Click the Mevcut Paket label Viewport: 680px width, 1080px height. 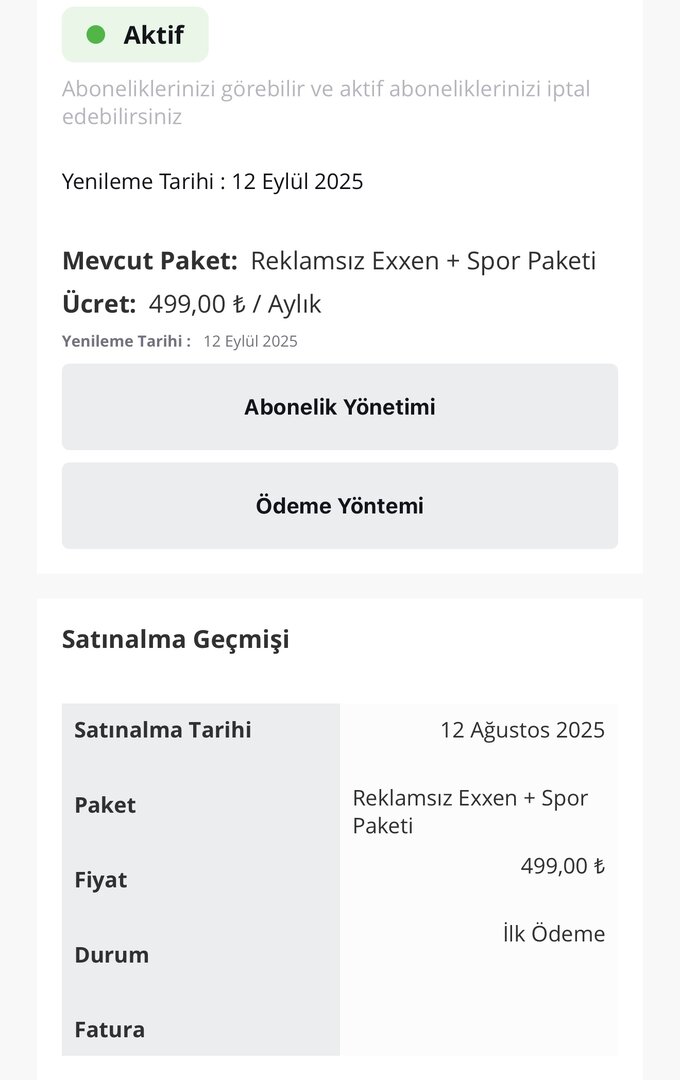[x=150, y=261]
